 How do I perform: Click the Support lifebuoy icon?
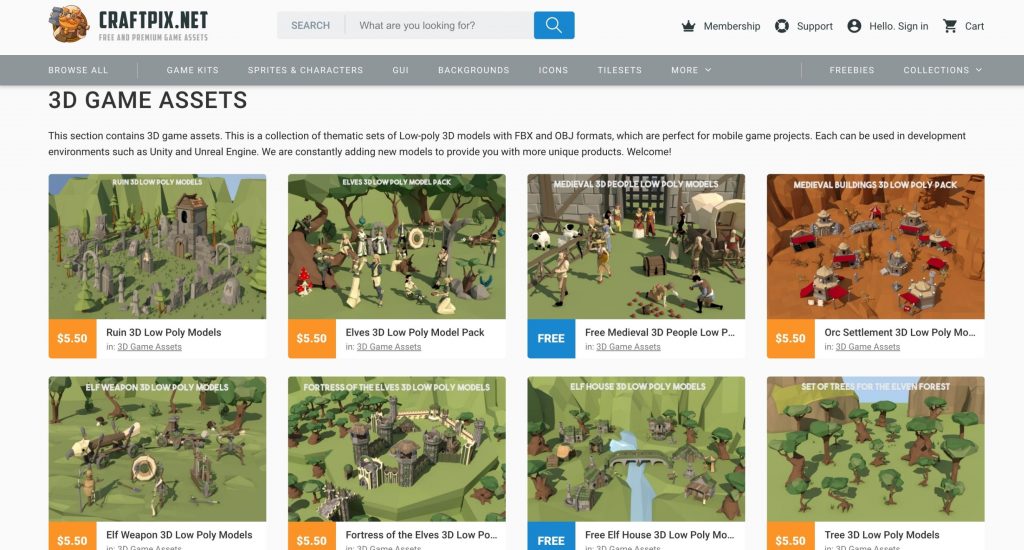[x=782, y=26]
